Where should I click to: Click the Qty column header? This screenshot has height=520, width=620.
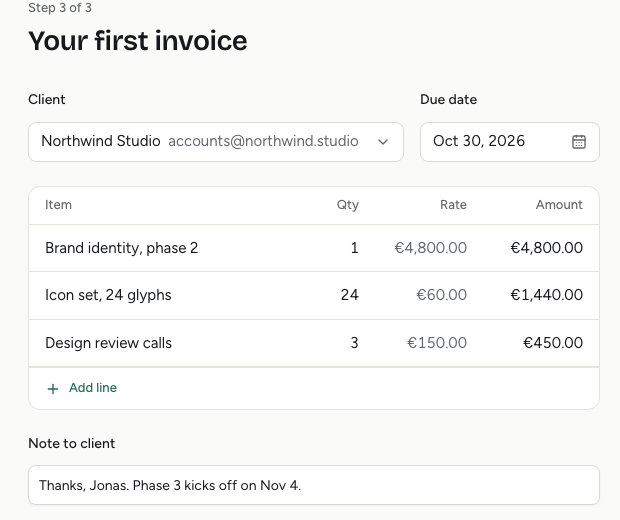[x=348, y=205]
